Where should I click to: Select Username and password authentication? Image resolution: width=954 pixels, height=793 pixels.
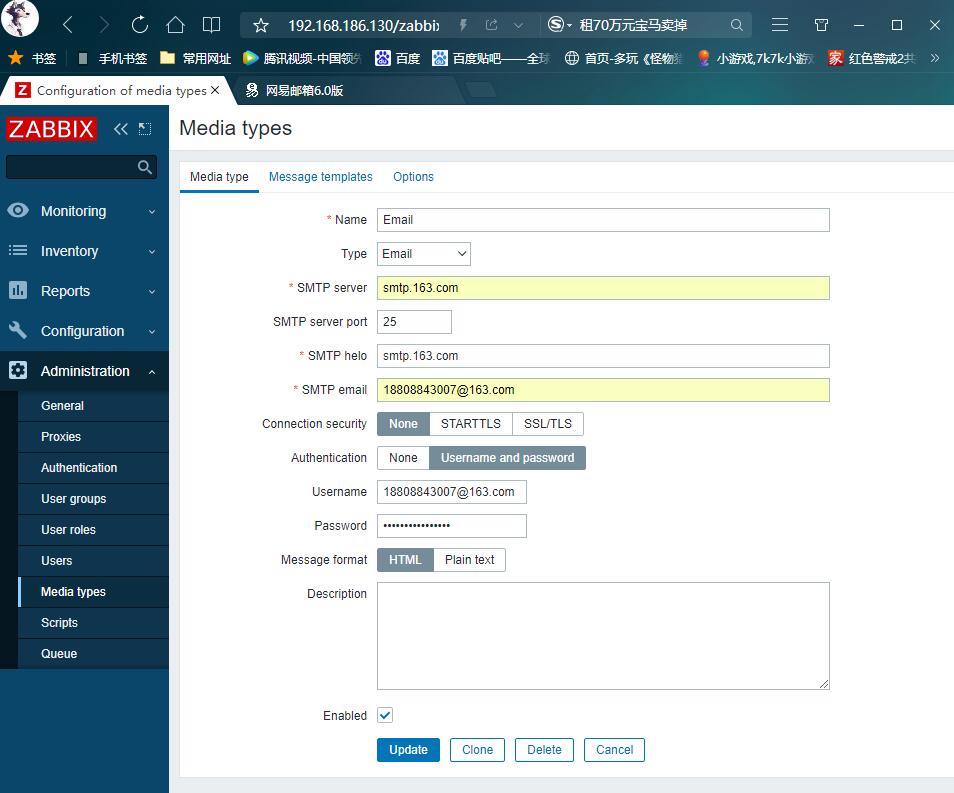click(507, 458)
